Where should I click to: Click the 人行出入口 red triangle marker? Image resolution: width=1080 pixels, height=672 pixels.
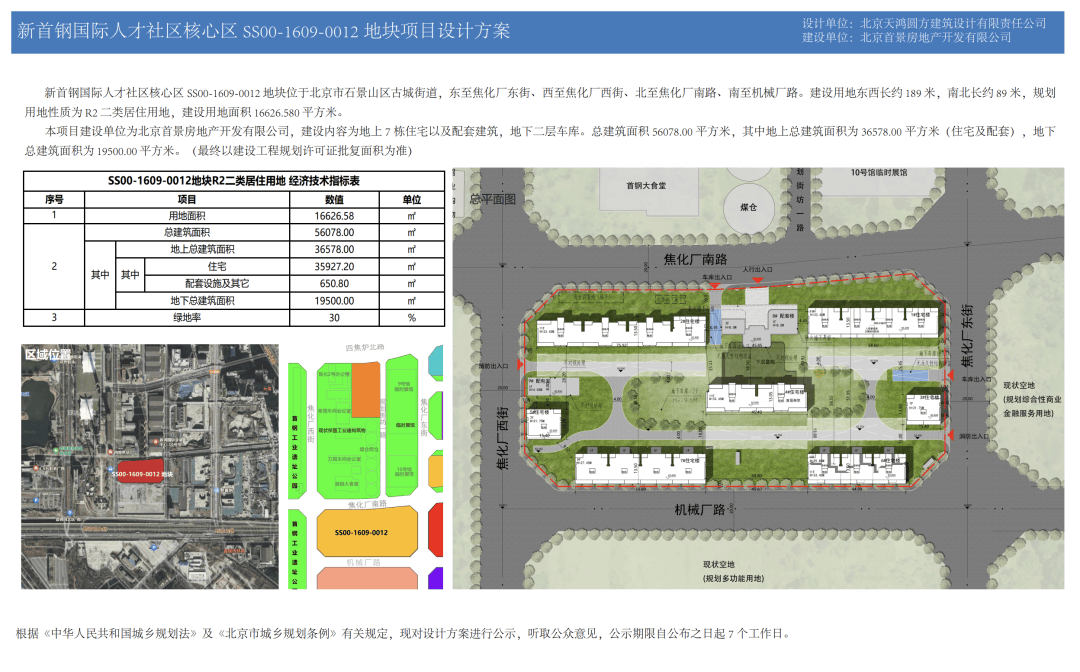[x=757, y=281]
